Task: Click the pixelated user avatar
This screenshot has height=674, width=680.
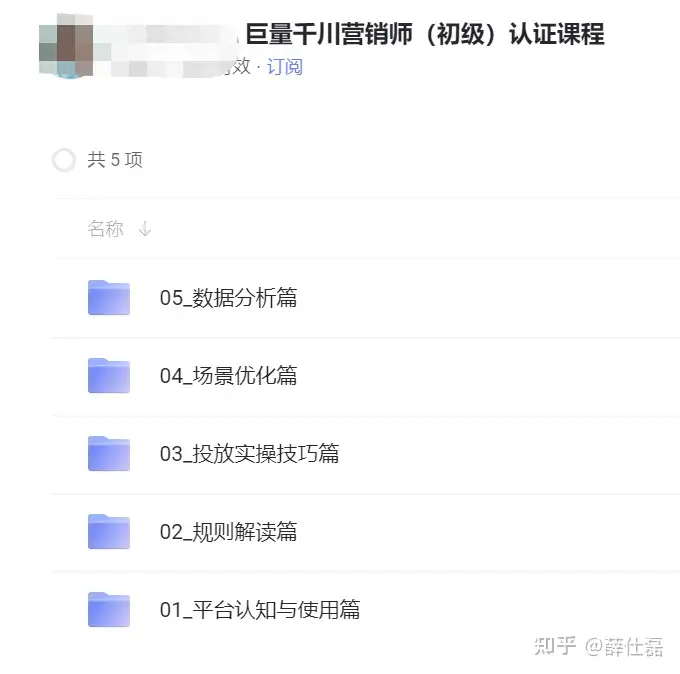Action: (x=66, y=46)
